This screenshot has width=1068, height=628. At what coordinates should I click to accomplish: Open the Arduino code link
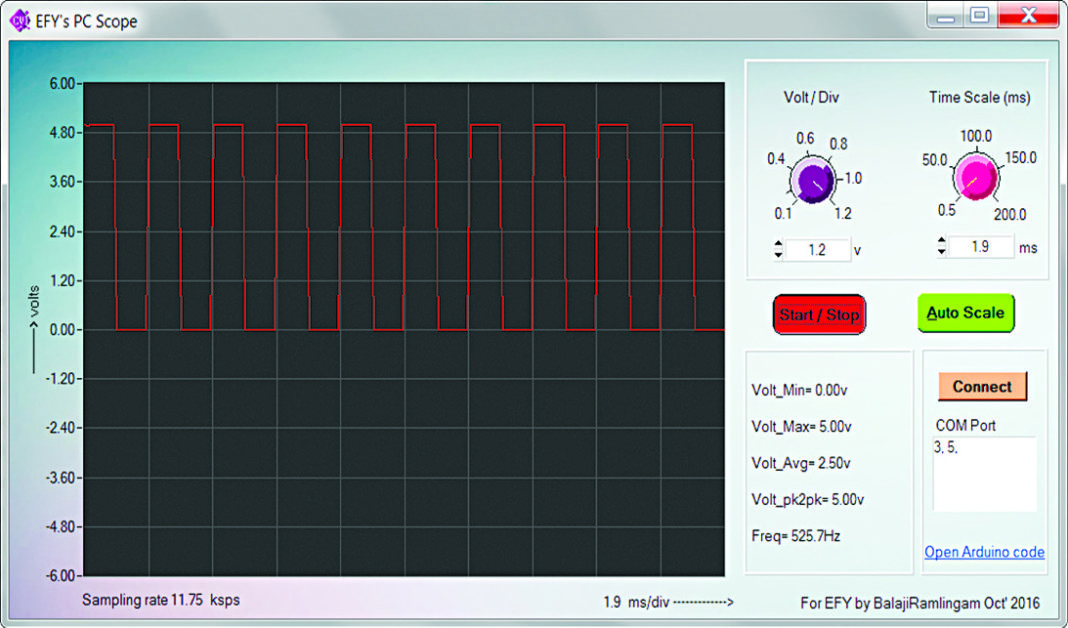[x=984, y=552]
